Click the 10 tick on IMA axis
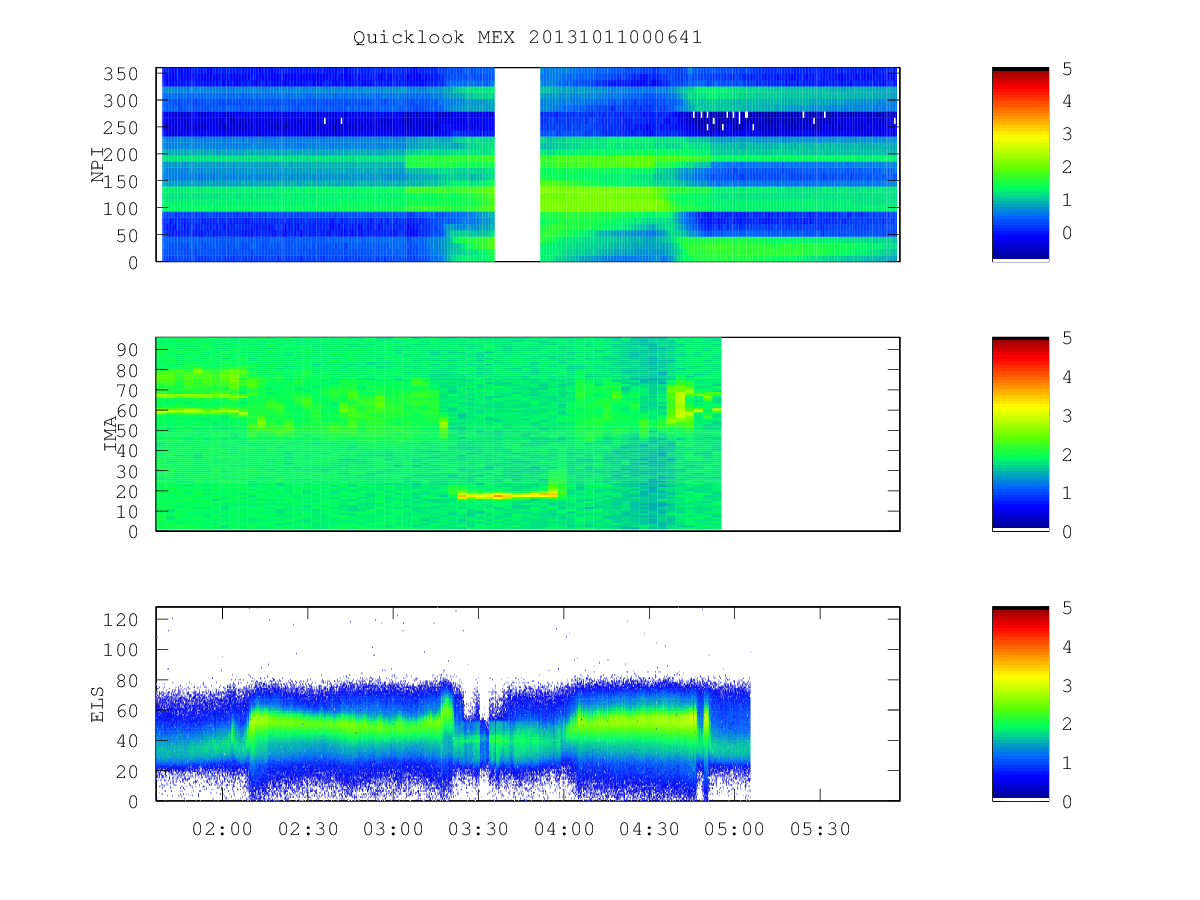 point(127,511)
